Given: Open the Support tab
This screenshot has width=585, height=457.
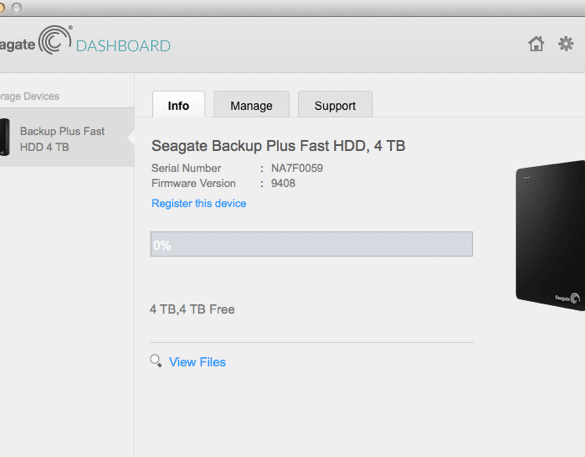Looking at the screenshot, I should 335,104.
